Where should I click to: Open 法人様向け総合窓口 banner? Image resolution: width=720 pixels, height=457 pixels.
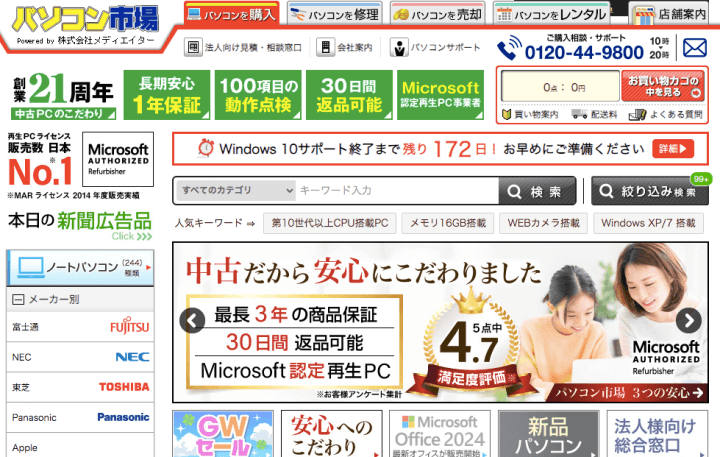657,434
